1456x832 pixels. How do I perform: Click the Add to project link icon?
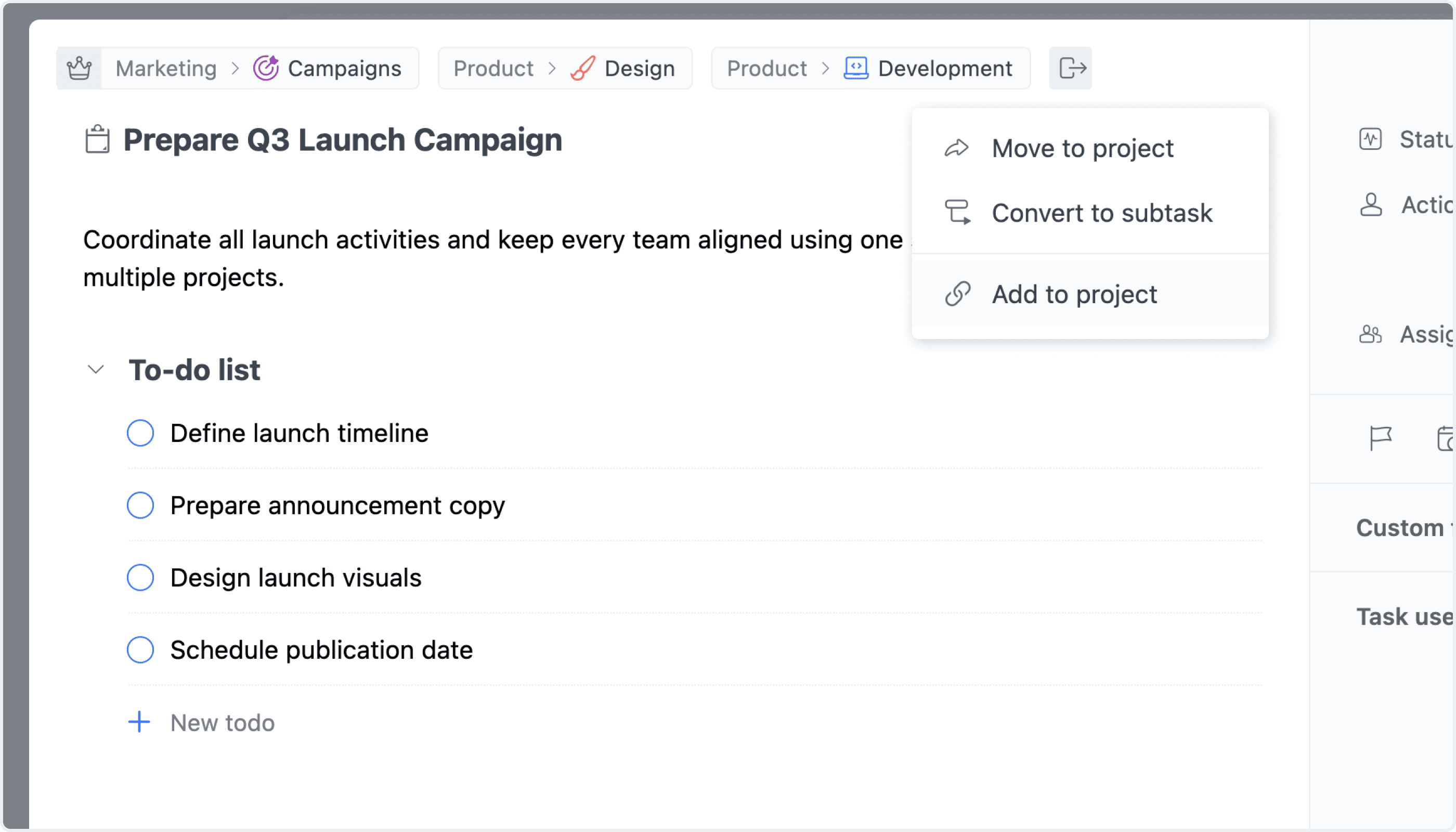coord(957,294)
